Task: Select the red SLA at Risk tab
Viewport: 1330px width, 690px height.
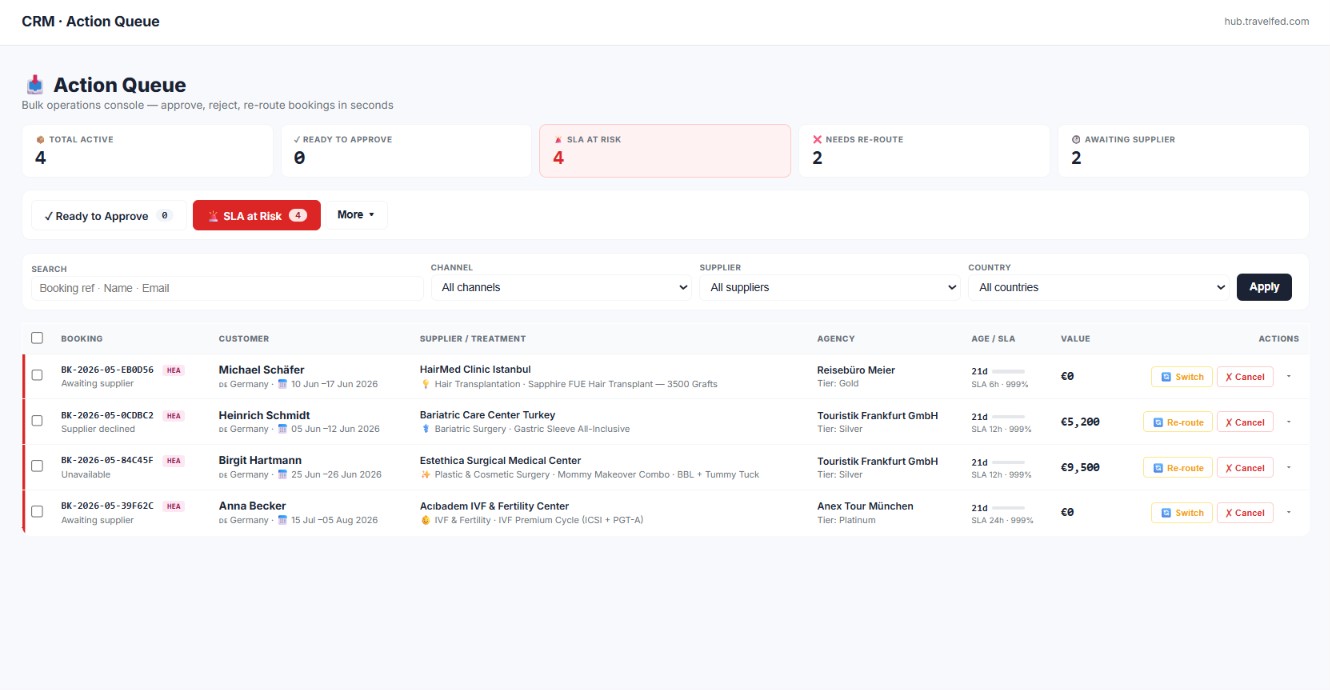Action: [x=257, y=216]
